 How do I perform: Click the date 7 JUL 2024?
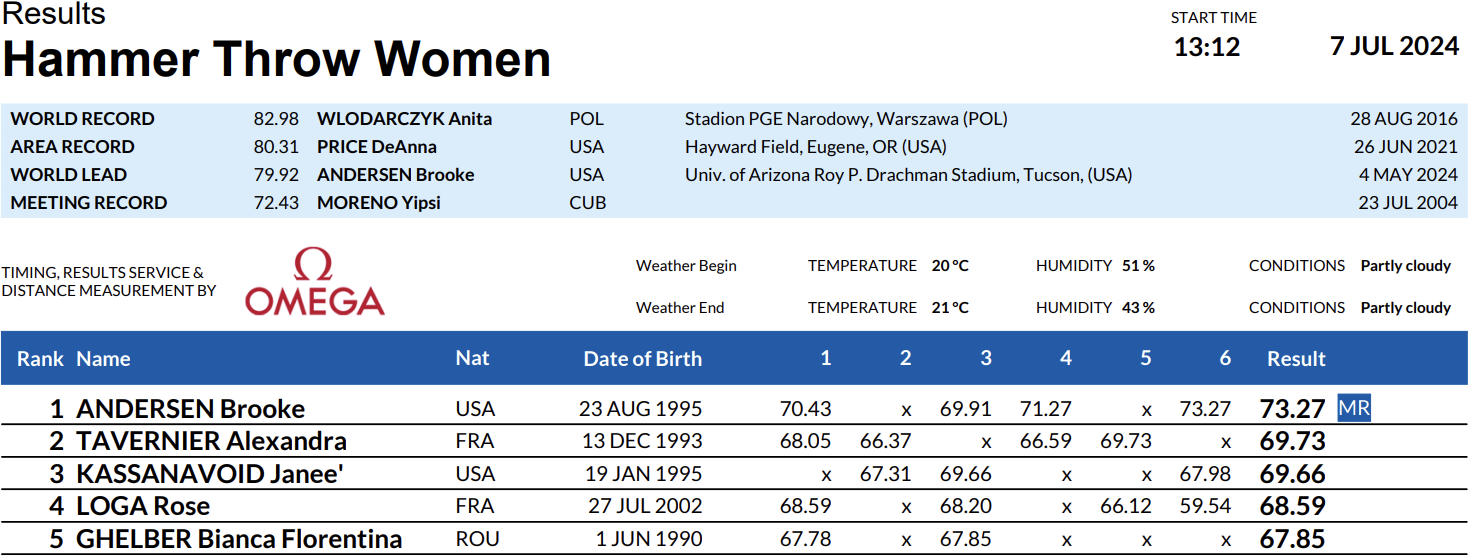point(1394,46)
